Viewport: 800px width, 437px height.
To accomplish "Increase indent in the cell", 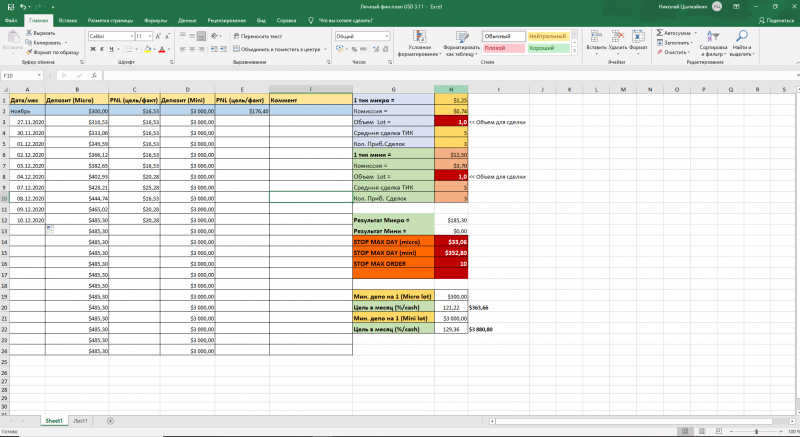I will pos(223,49).
